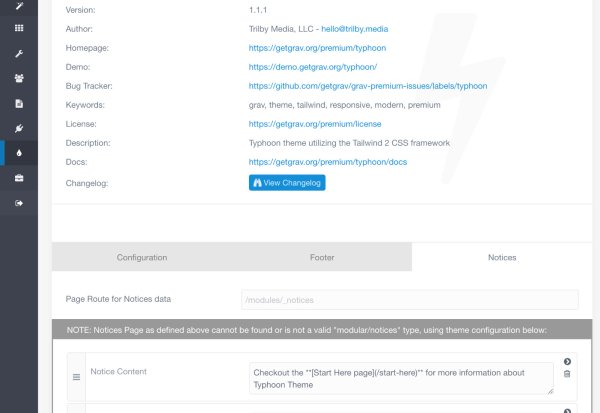Viewport: 600px width, 413px height.
Task: Open Accounts users icon in sidebar
Action: coord(19,78)
